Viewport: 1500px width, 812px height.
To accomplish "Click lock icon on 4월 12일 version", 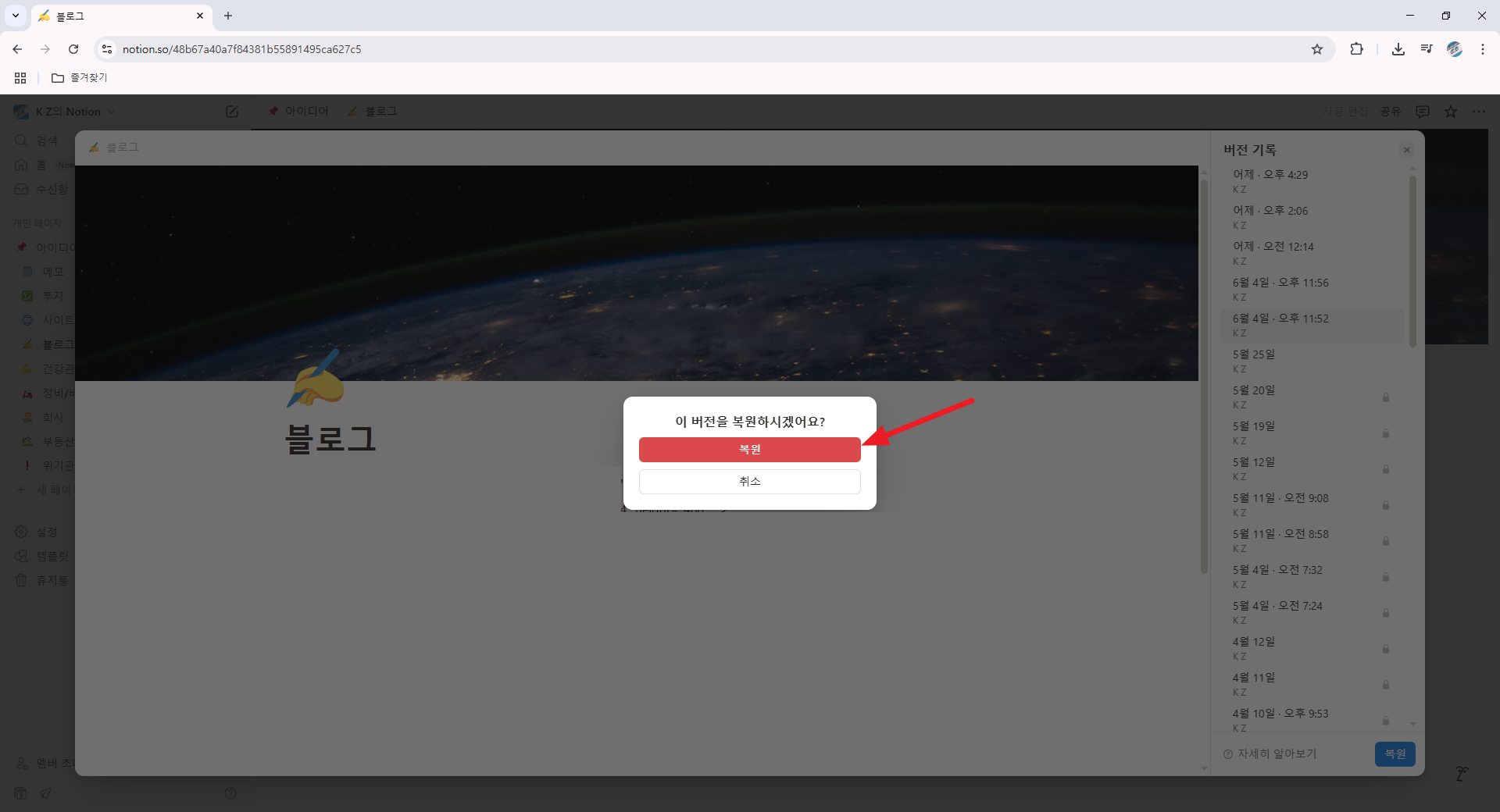I will (1385, 649).
